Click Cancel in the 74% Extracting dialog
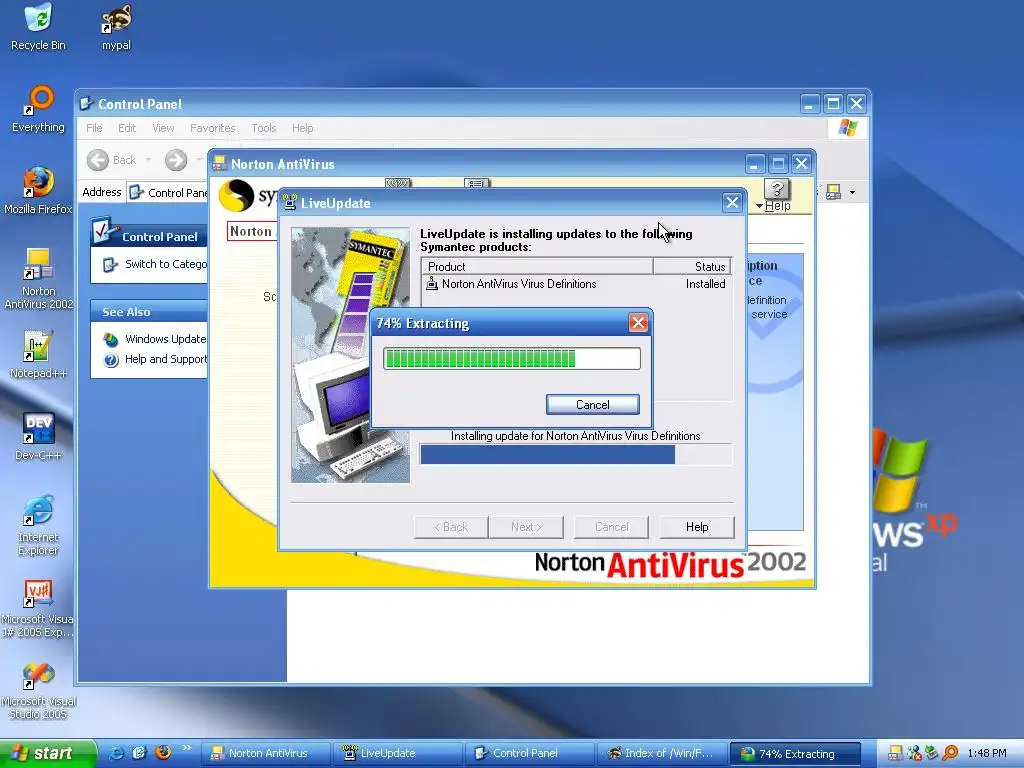This screenshot has width=1024, height=768. pyautogui.click(x=592, y=405)
